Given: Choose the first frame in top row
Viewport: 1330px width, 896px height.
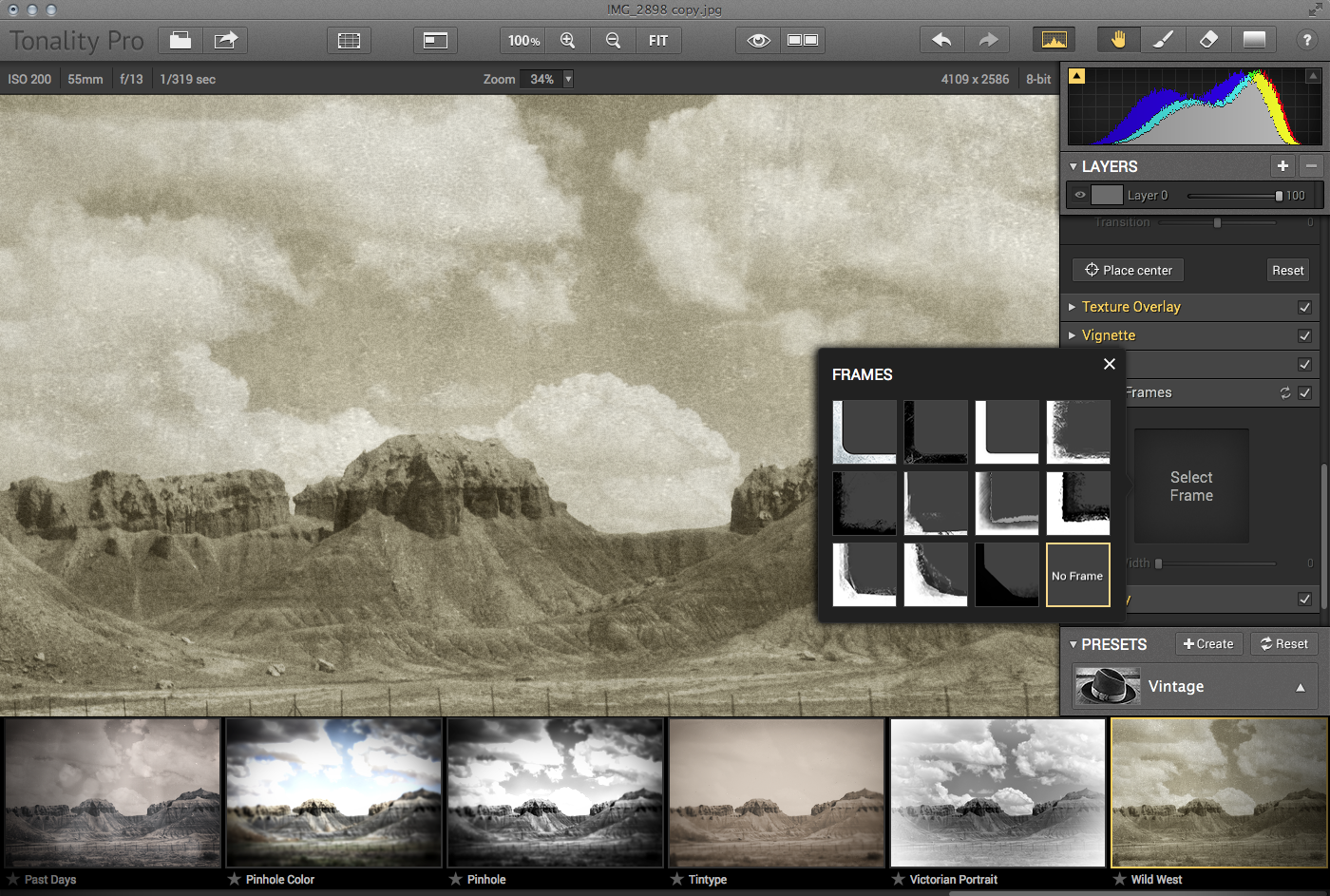Looking at the screenshot, I should 864,431.
